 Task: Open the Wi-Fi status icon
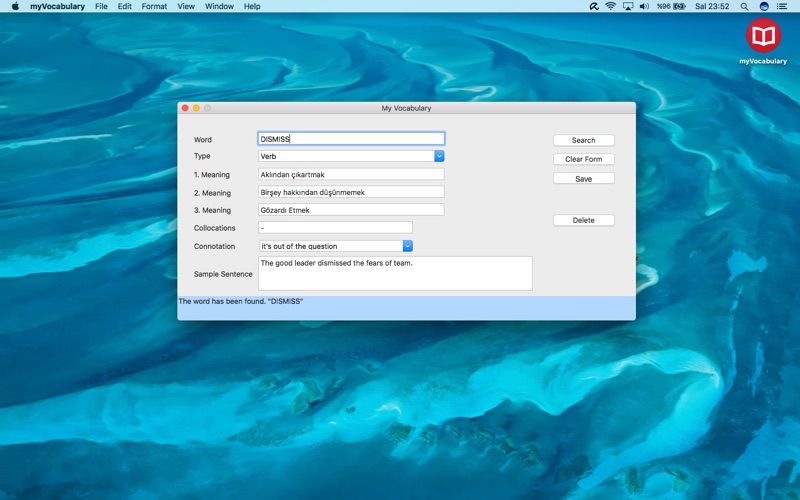610,6
